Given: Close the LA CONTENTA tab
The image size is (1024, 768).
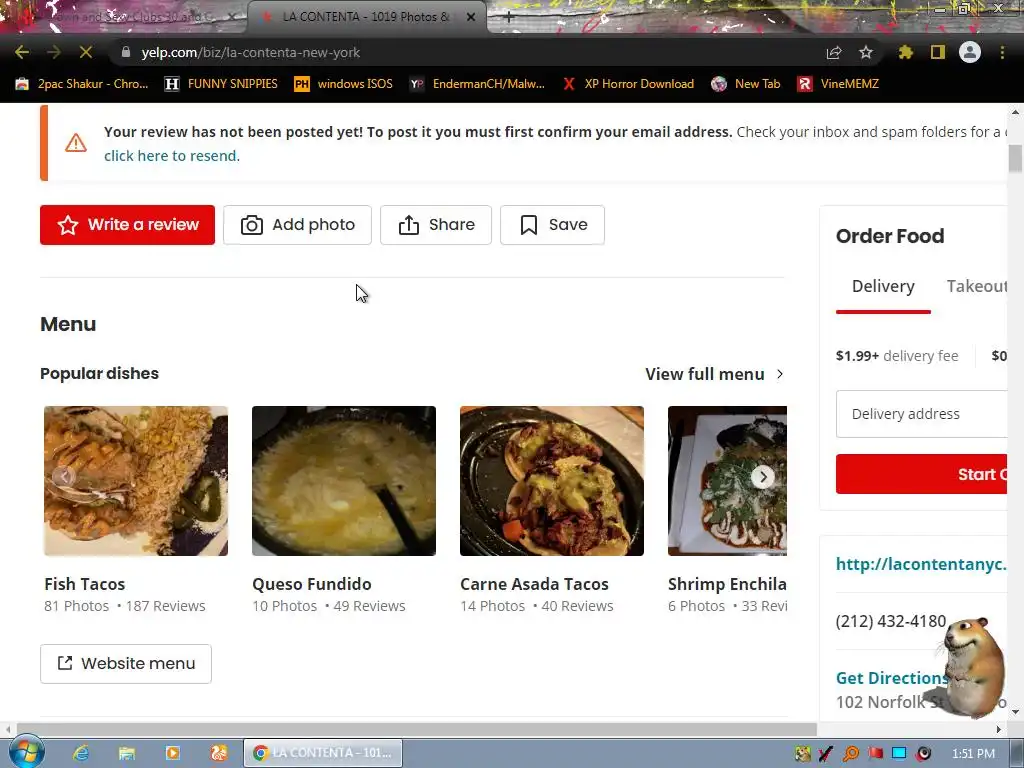Looking at the screenshot, I should pos(471,17).
